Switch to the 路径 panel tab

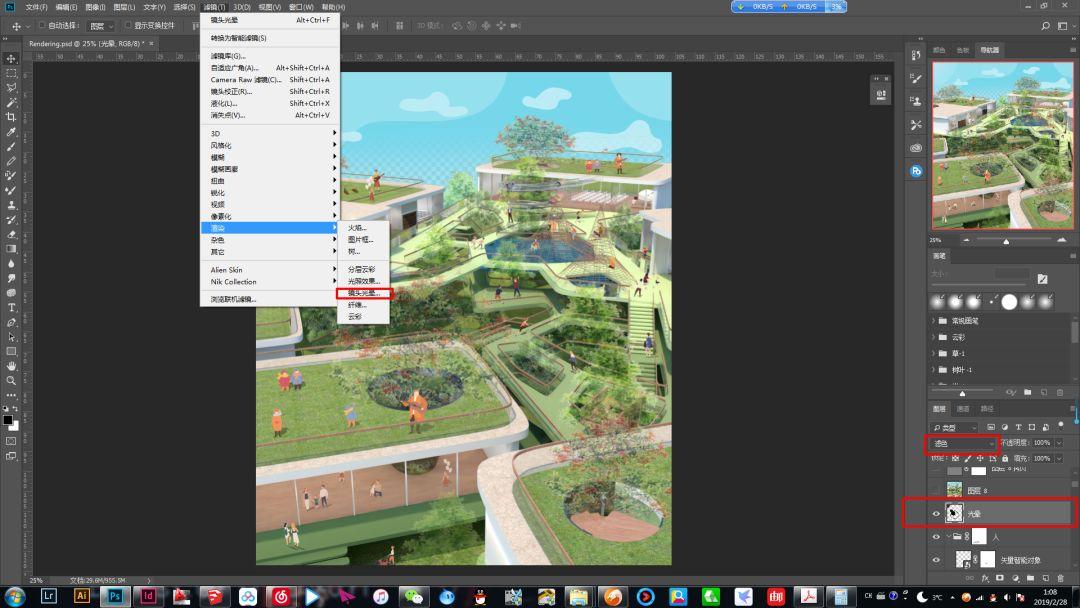(x=987, y=409)
